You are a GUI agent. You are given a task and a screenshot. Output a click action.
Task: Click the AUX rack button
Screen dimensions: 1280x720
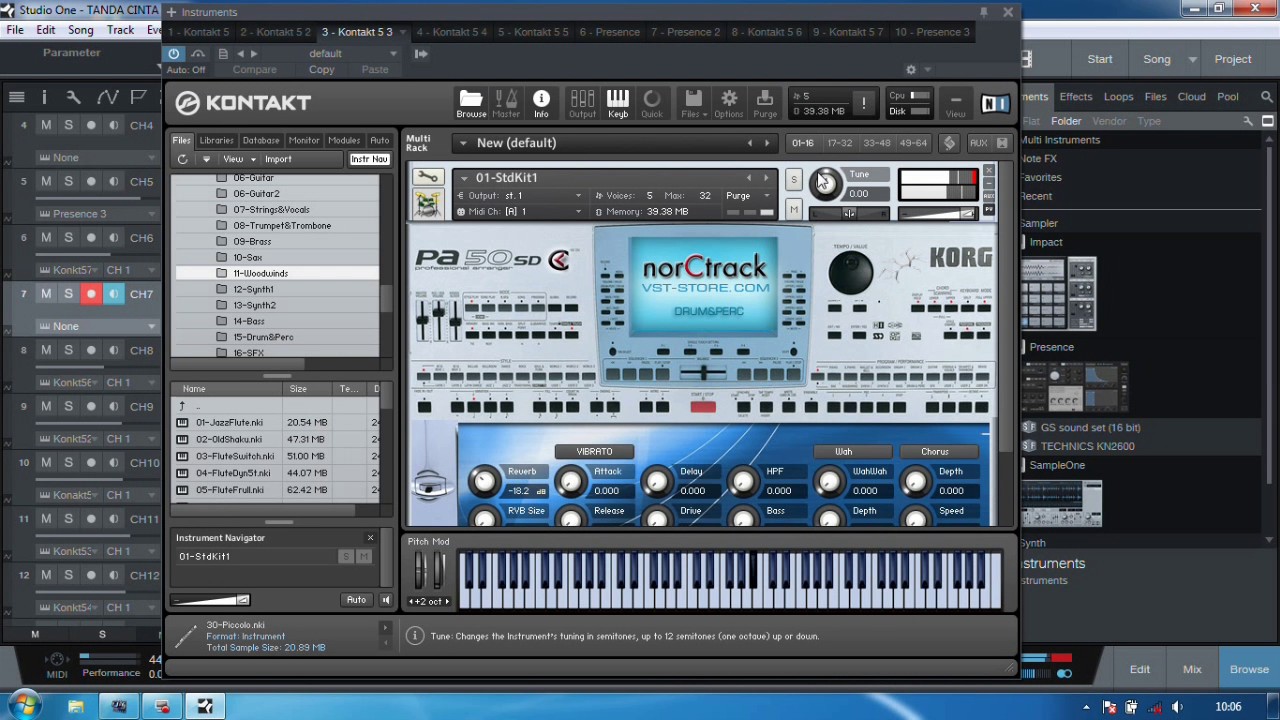(x=979, y=143)
